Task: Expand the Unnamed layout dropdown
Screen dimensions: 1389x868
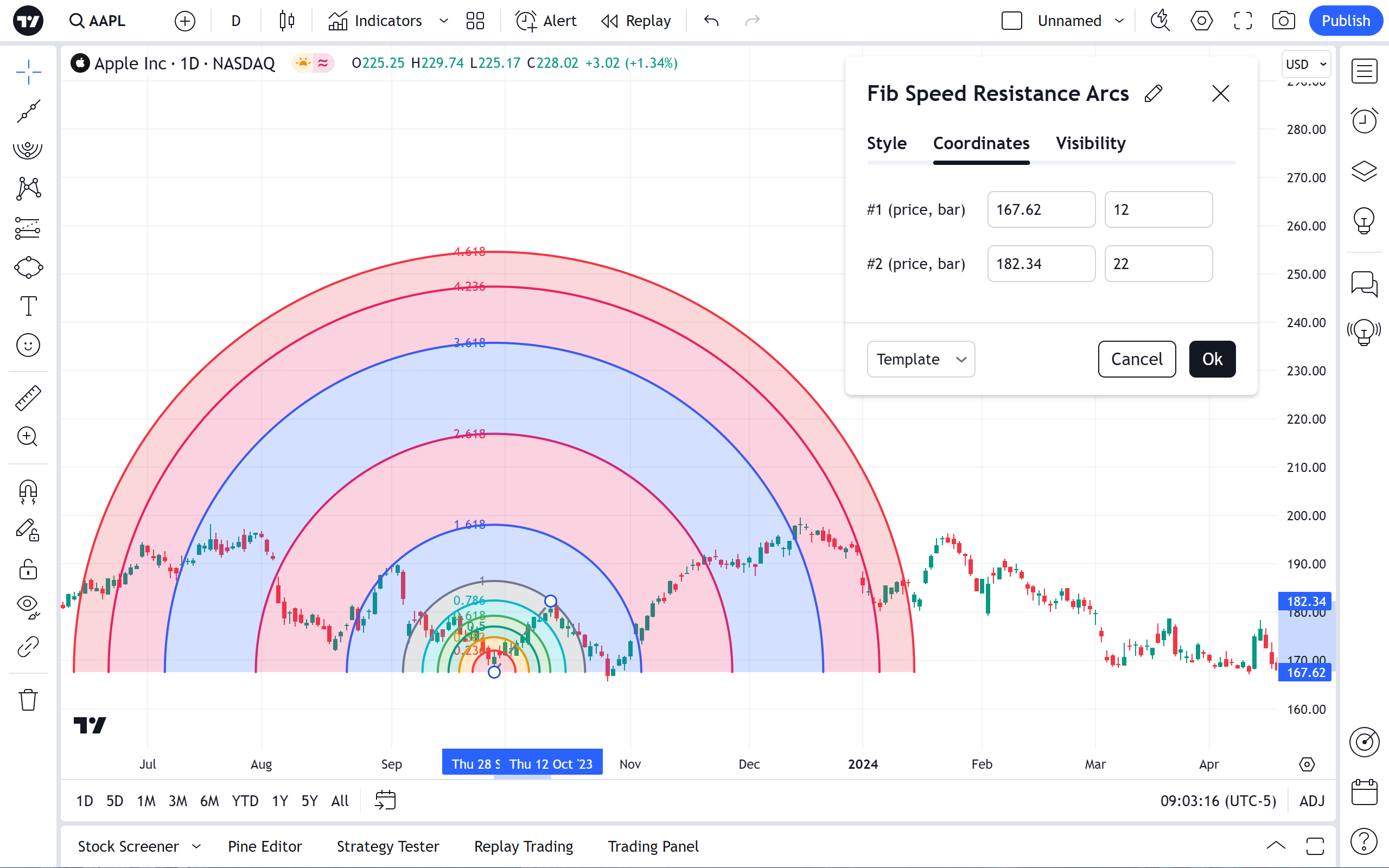Action: click(1119, 21)
